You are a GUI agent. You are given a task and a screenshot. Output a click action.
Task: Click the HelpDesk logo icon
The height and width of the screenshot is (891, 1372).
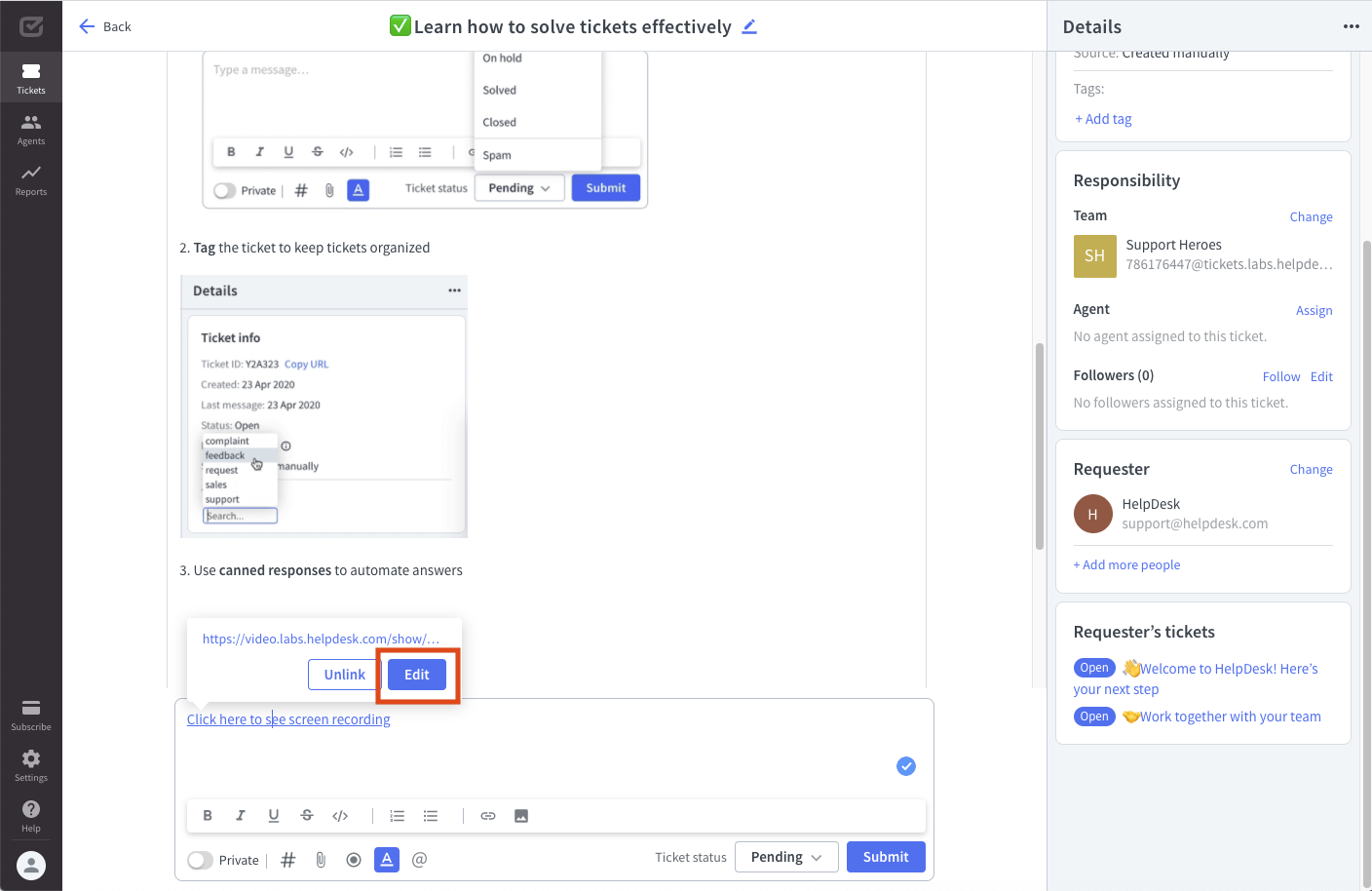[31, 26]
